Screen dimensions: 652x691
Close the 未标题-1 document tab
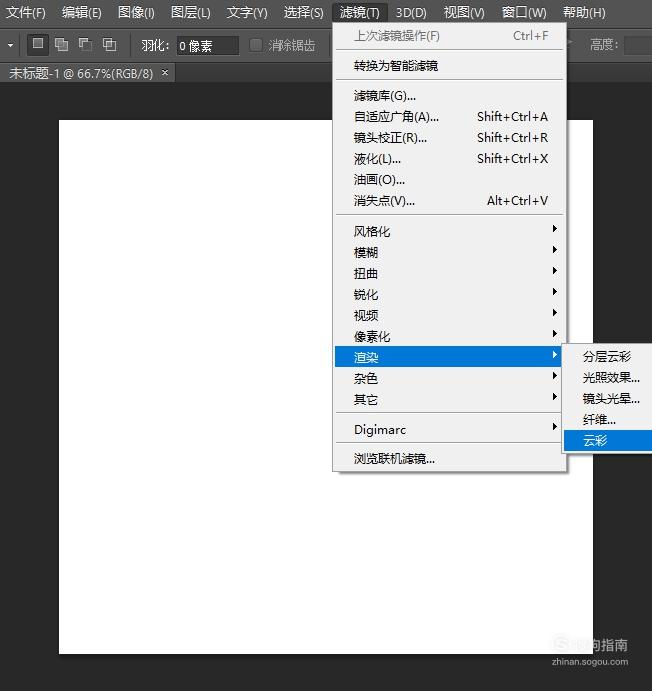[165, 72]
